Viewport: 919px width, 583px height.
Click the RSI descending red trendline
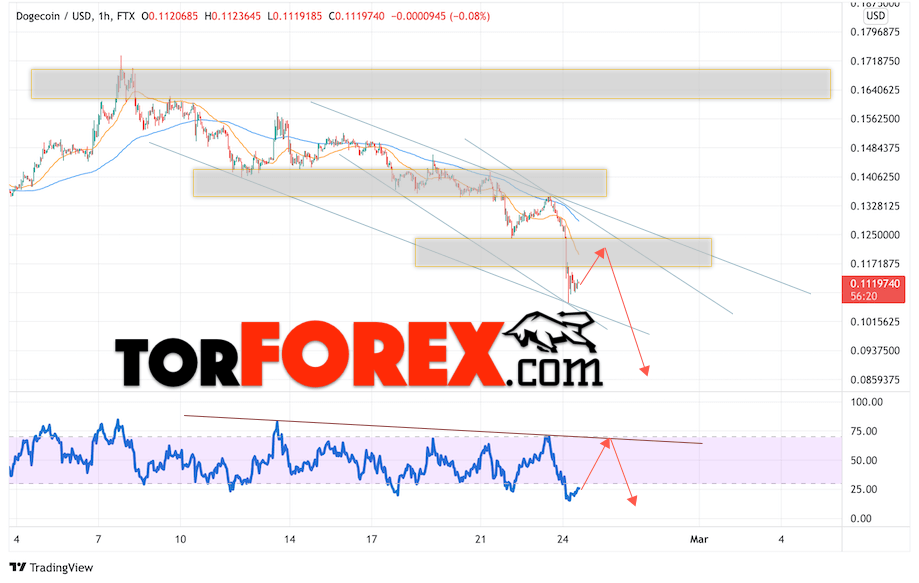tap(443, 430)
